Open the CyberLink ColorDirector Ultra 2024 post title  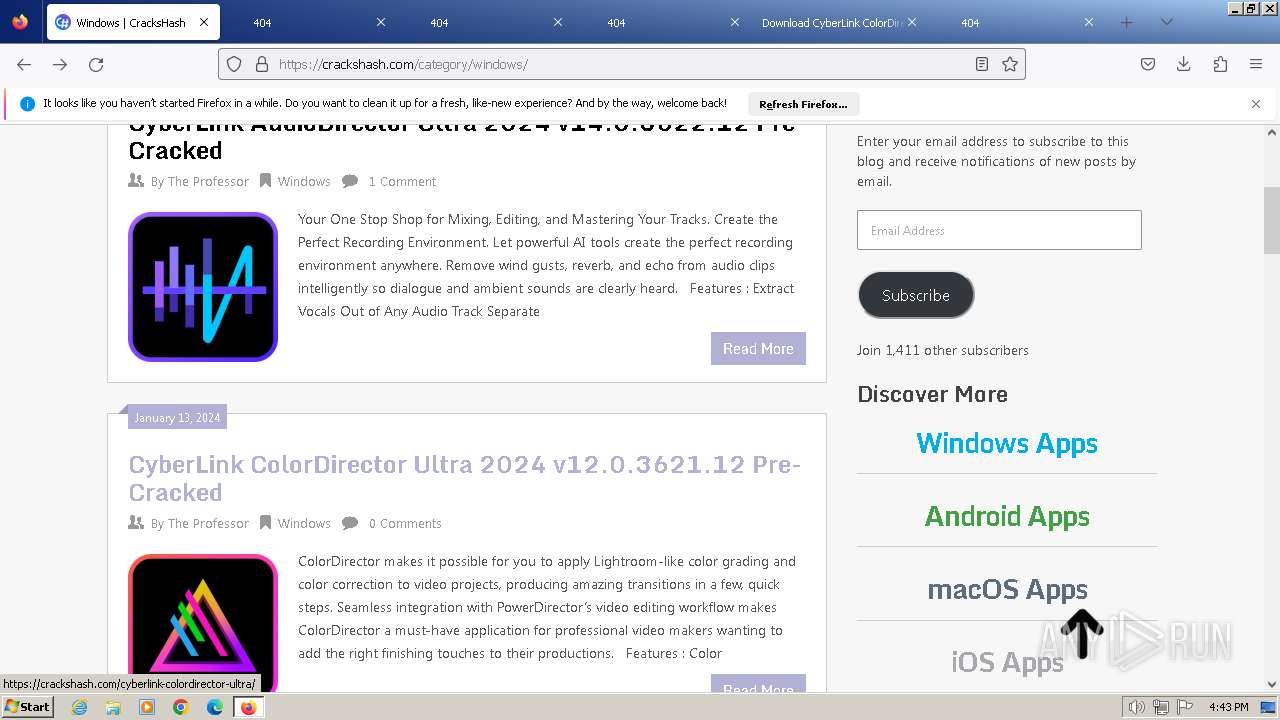465,478
